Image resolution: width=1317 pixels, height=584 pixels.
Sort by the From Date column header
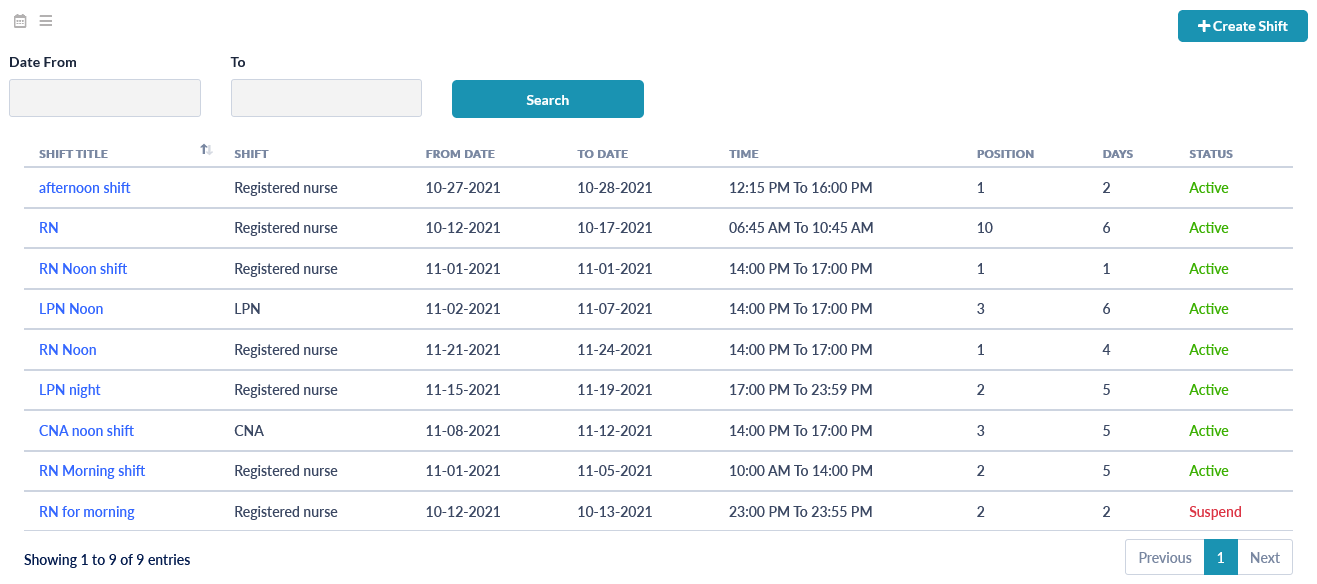[460, 154]
